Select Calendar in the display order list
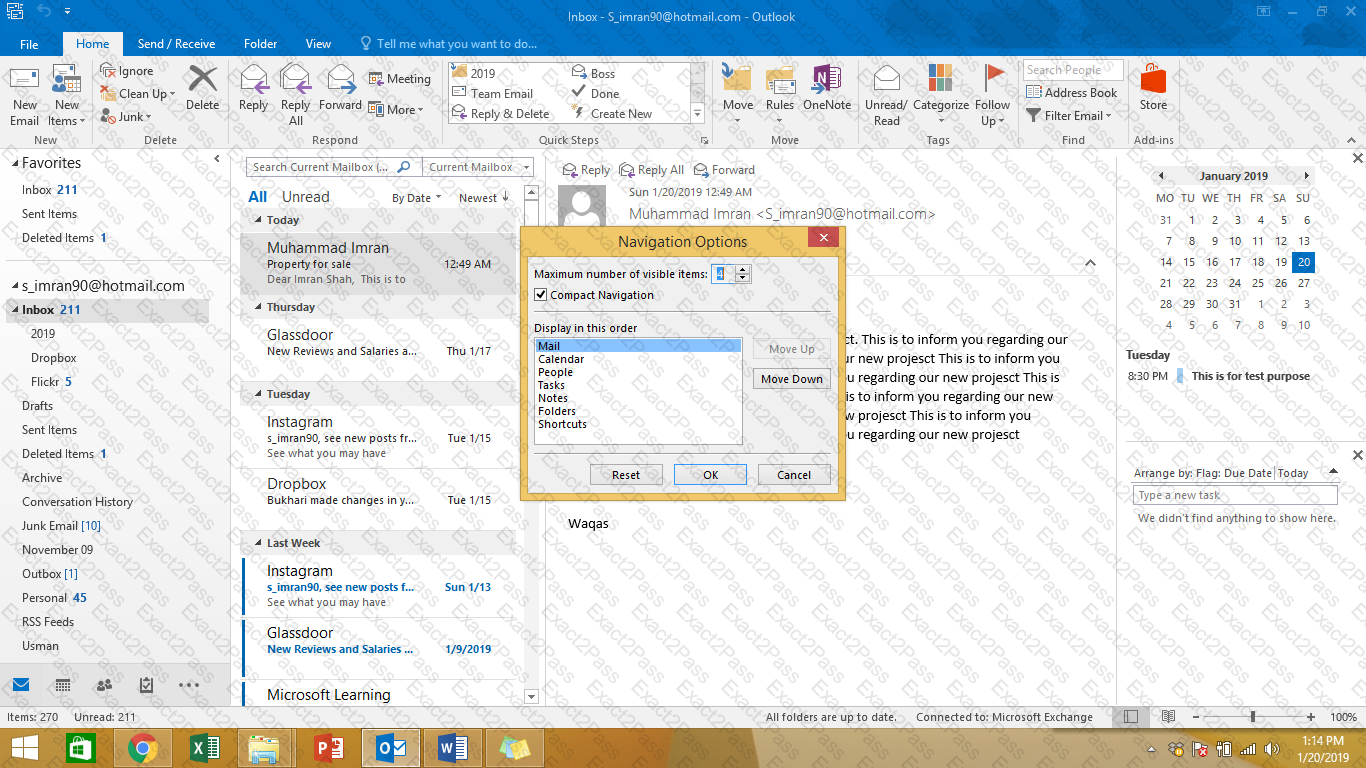 click(x=561, y=359)
